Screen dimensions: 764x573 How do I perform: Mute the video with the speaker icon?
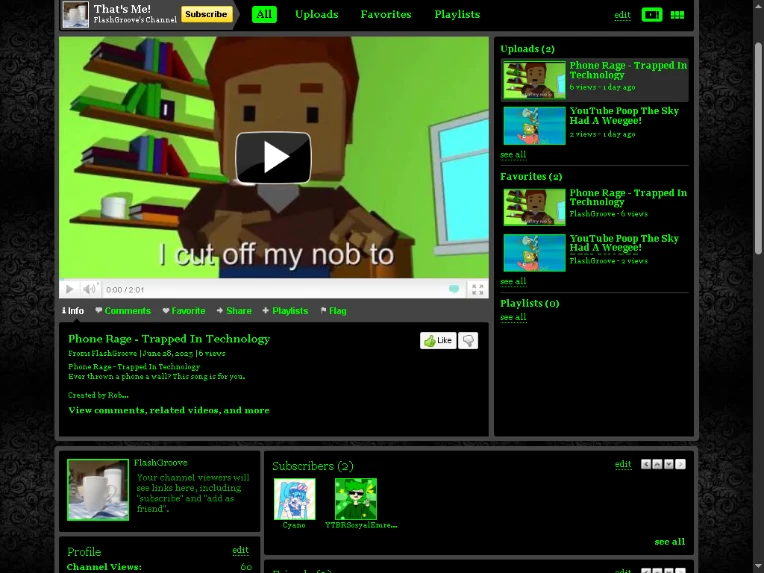tap(90, 289)
